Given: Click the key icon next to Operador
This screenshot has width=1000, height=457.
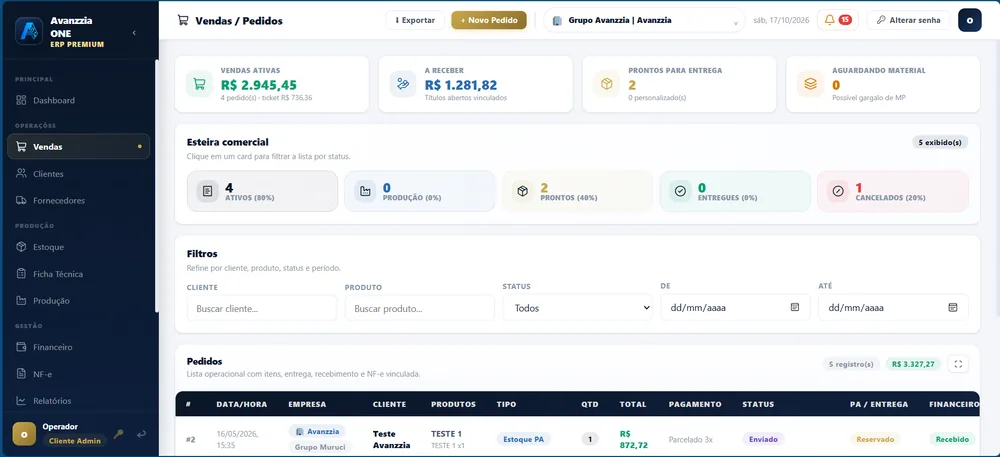Looking at the screenshot, I should point(119,434).
